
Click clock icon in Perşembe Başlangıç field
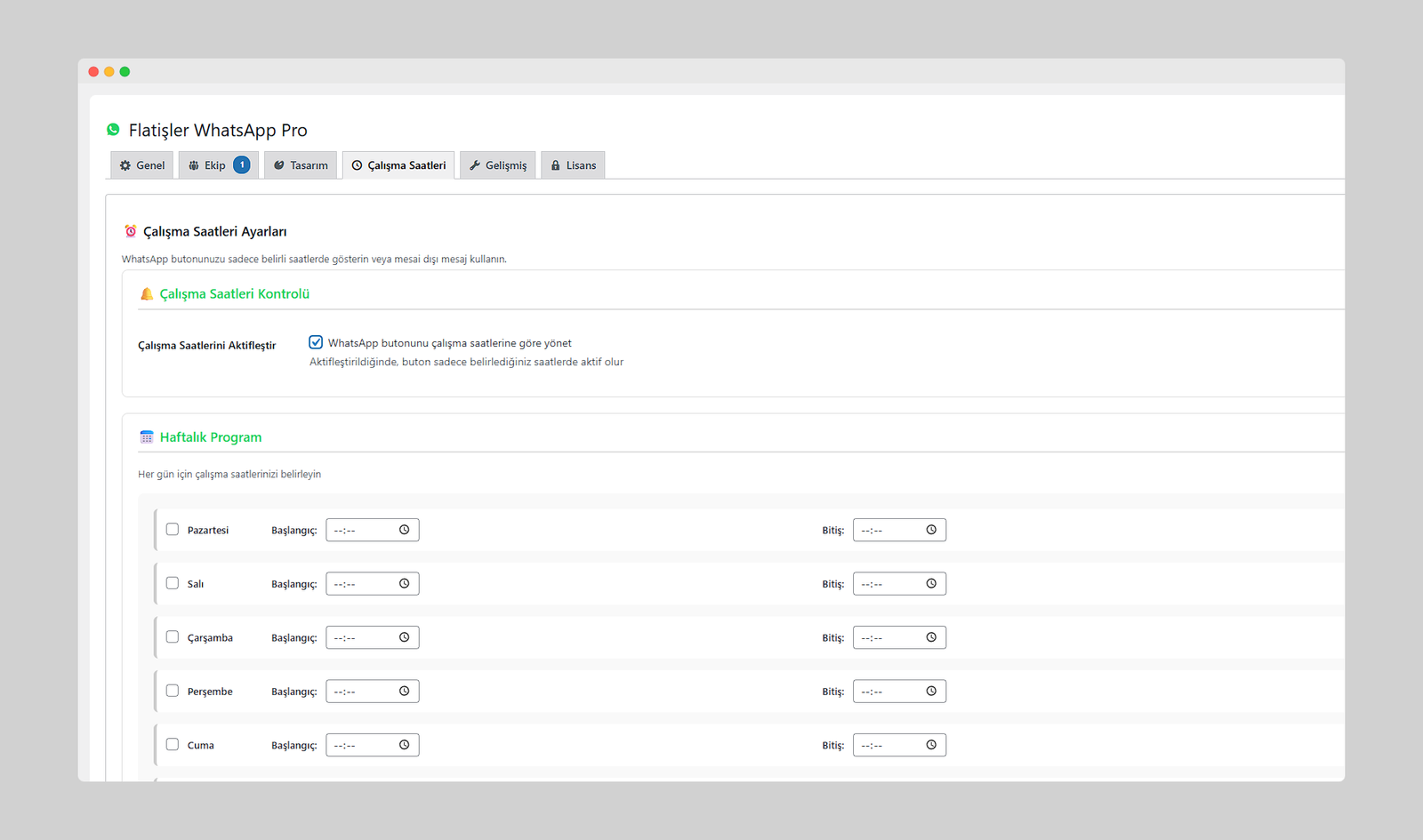[x=404, y=692]
